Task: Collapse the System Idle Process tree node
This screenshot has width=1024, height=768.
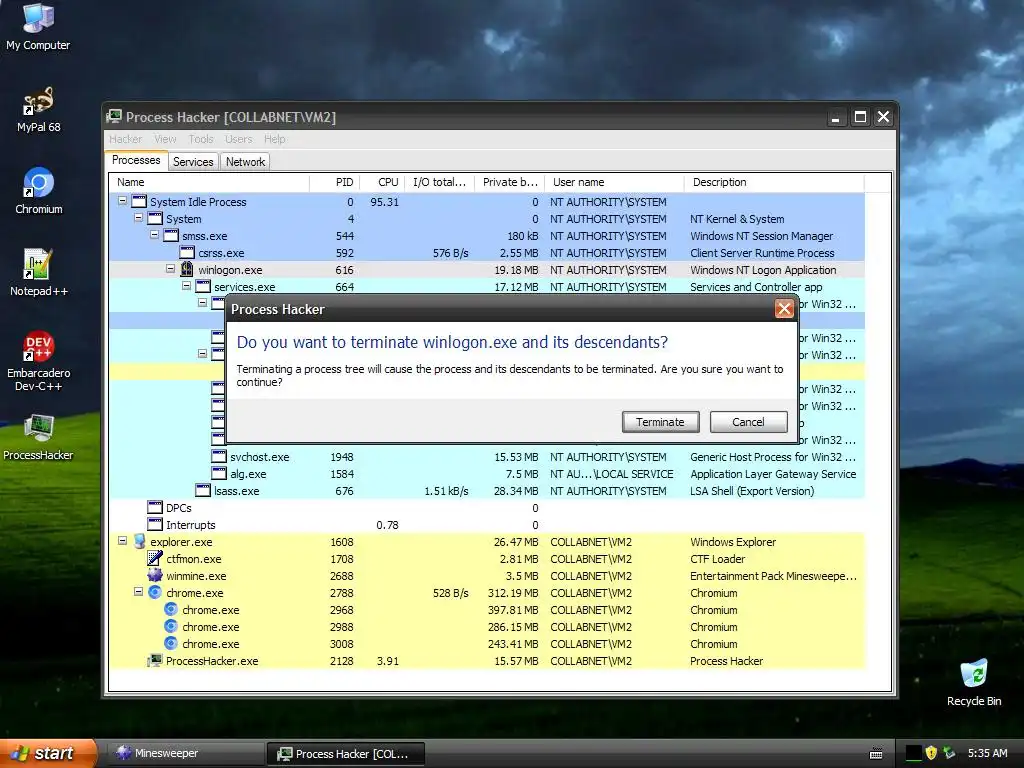Action: pyautogui.click(x=122, y=201)
